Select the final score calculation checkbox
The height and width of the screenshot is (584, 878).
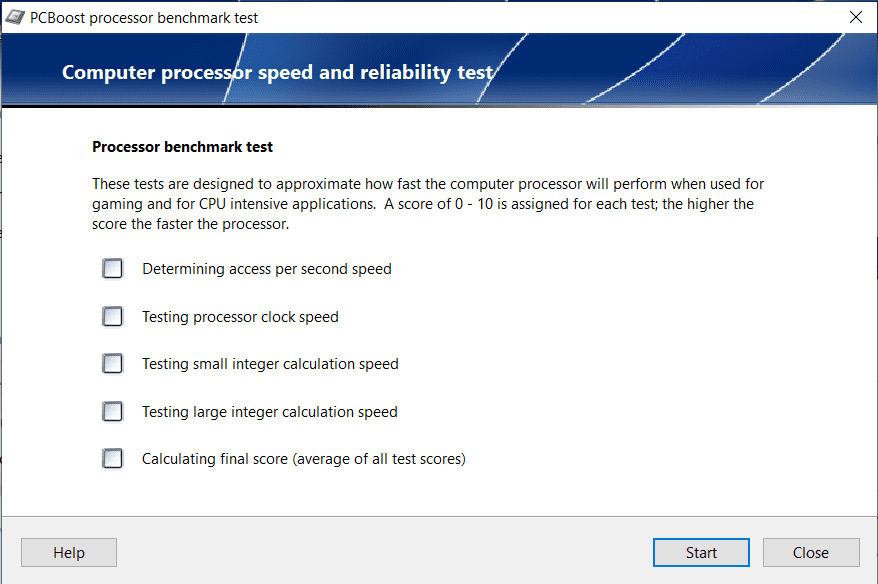113,459
